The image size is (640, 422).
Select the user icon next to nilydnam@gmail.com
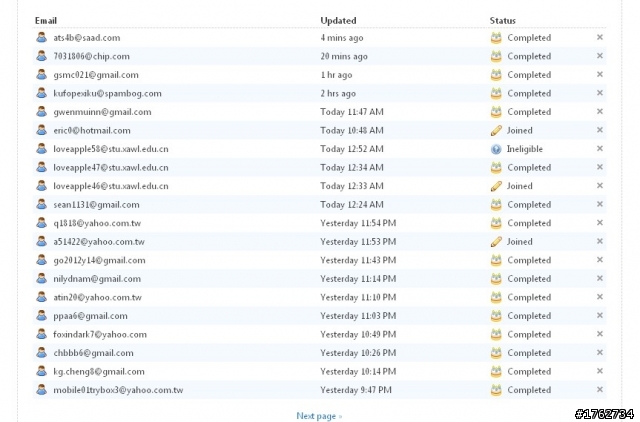point(41,278)
